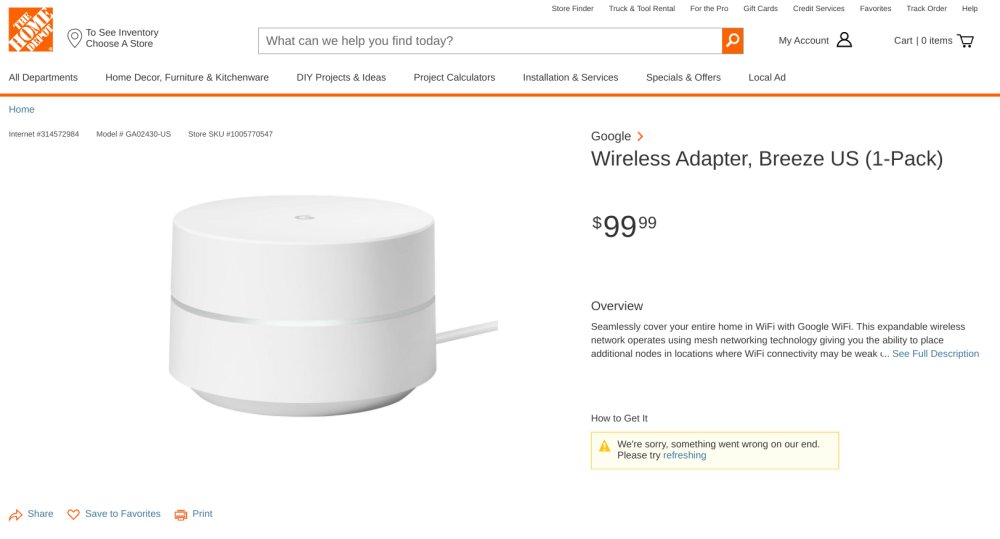Expand the All Departments menu
This screenshot has width=1000, height=539.
pos(43,78)
